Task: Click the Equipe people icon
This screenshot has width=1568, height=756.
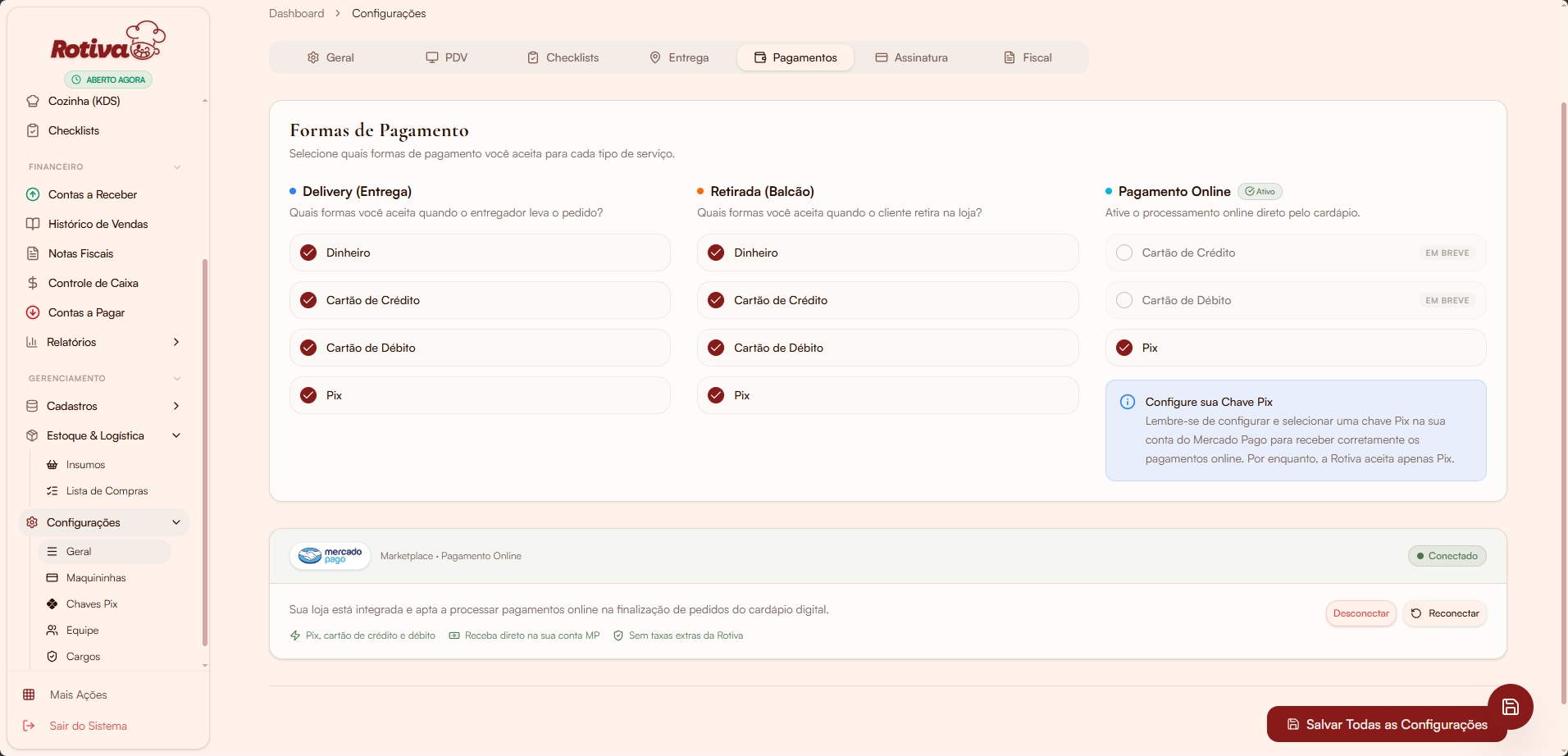Action: tap(52, 631)
